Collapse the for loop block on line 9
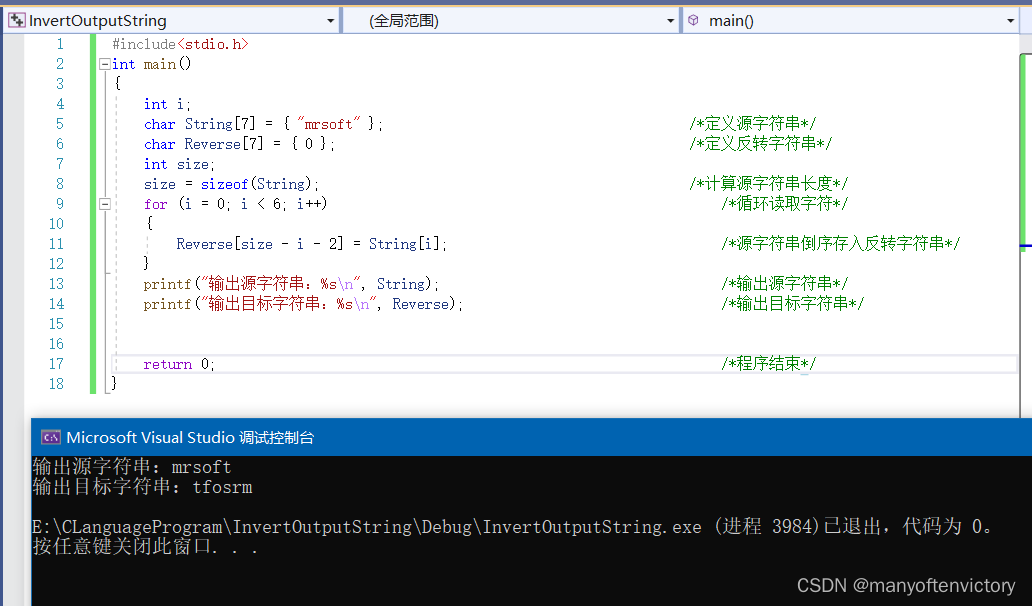 click(105, 204)
